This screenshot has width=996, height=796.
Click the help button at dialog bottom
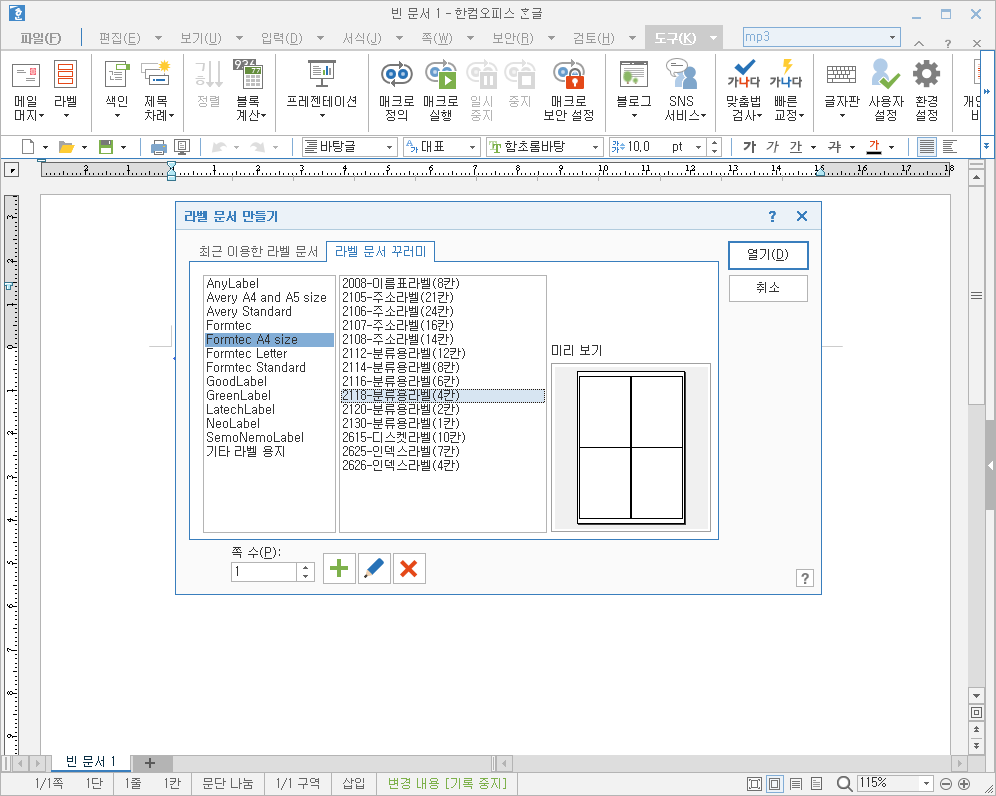(804, 578)
